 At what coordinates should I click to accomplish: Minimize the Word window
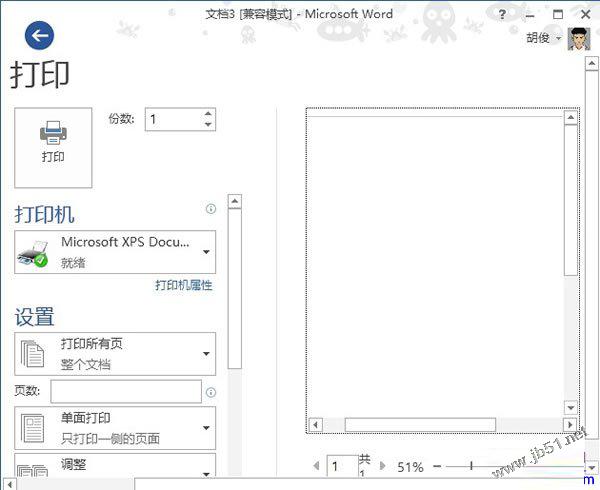coord(530,15)
